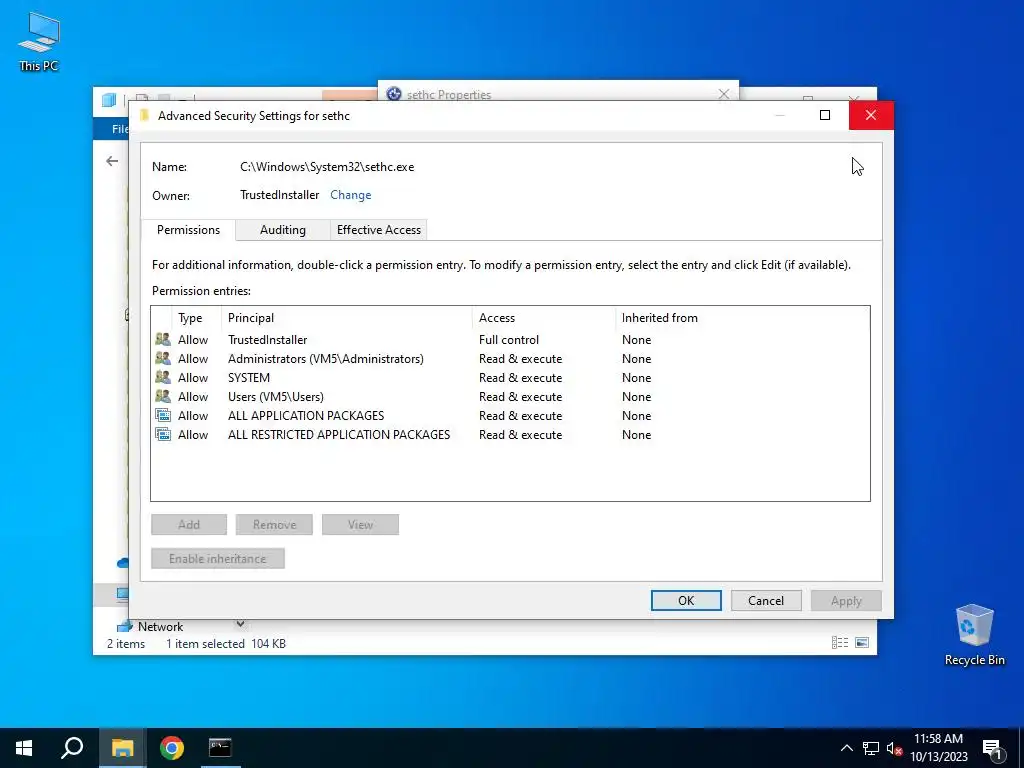This screenshot has width=1024, height=768.
Task: Click the Cancel button
Action: point(766,601)
